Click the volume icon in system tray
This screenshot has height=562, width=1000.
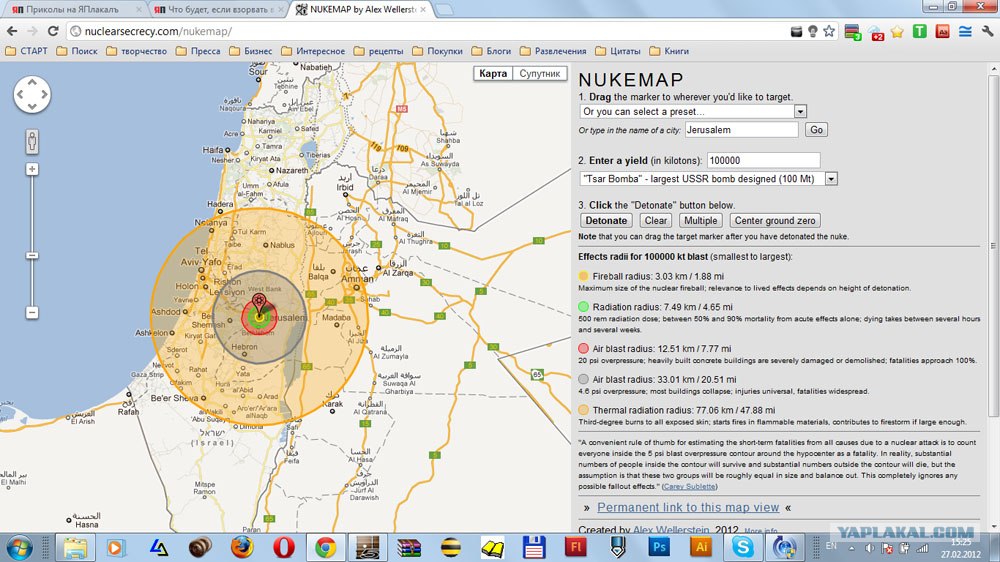point(869,548)
